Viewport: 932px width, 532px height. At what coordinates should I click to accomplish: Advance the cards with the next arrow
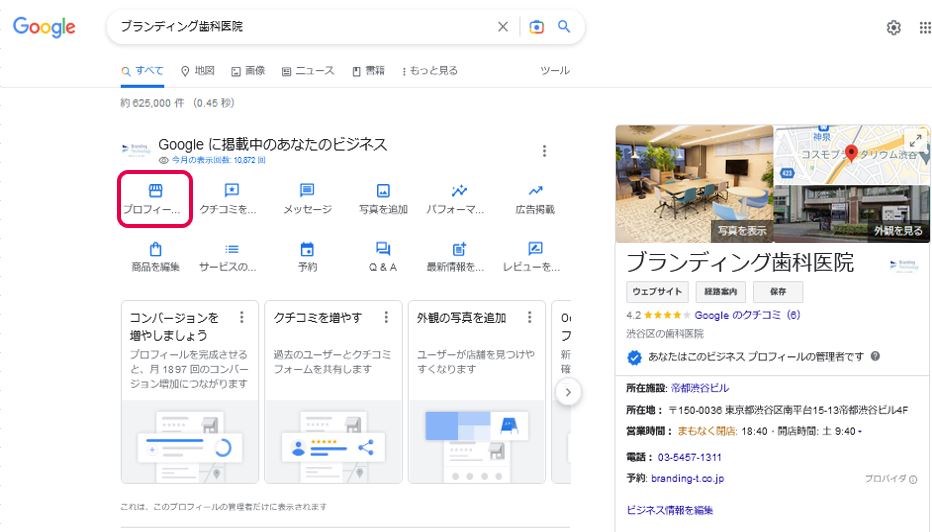[568, 392]
